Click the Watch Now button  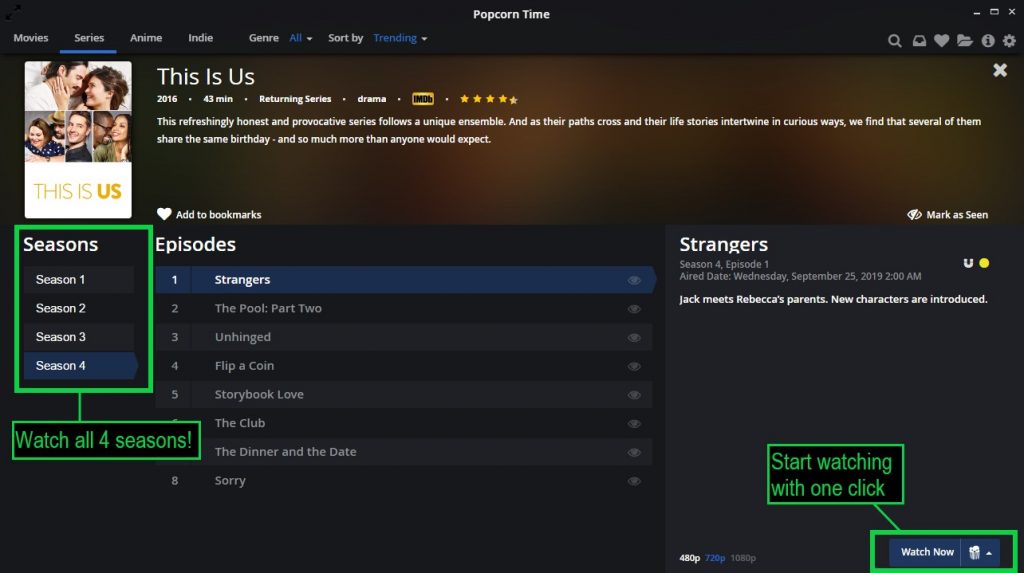[x=925, y=553]
